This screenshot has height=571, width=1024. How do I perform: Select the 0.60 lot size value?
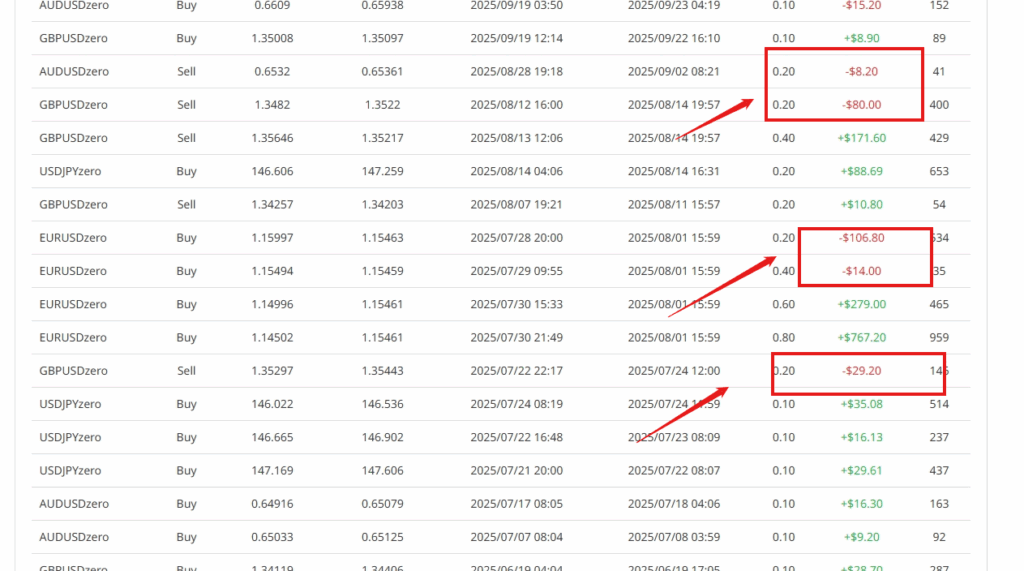pos(784,304)
